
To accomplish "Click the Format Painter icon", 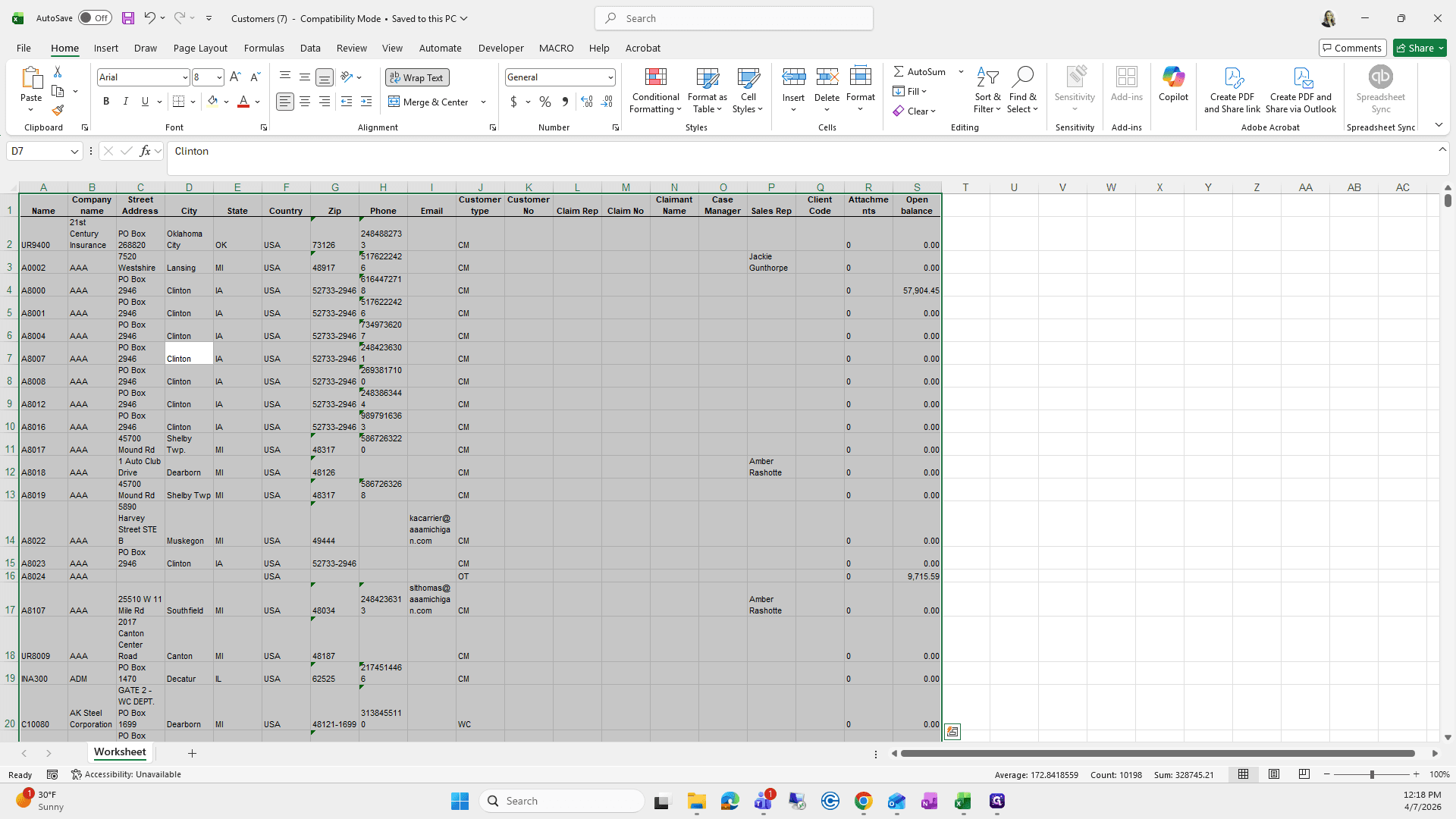I will coord(58,111).
